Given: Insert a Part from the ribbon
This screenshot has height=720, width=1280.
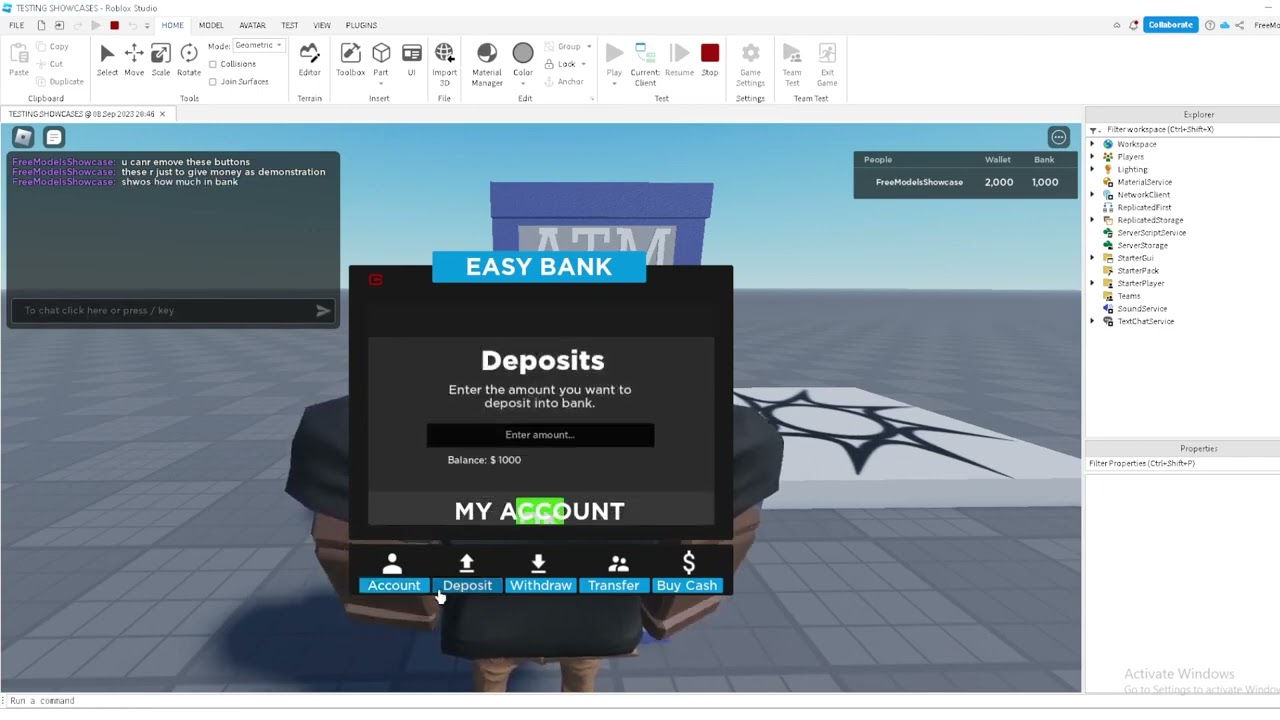Looking at the screenshot, I should click(381, 60).
